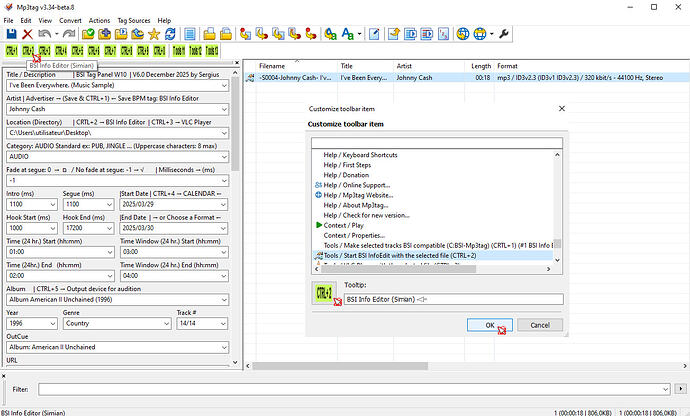Click the CTRL+2 icon beside Tooltip field
Screen dimensions: 690x416
(x=324, y=293)
